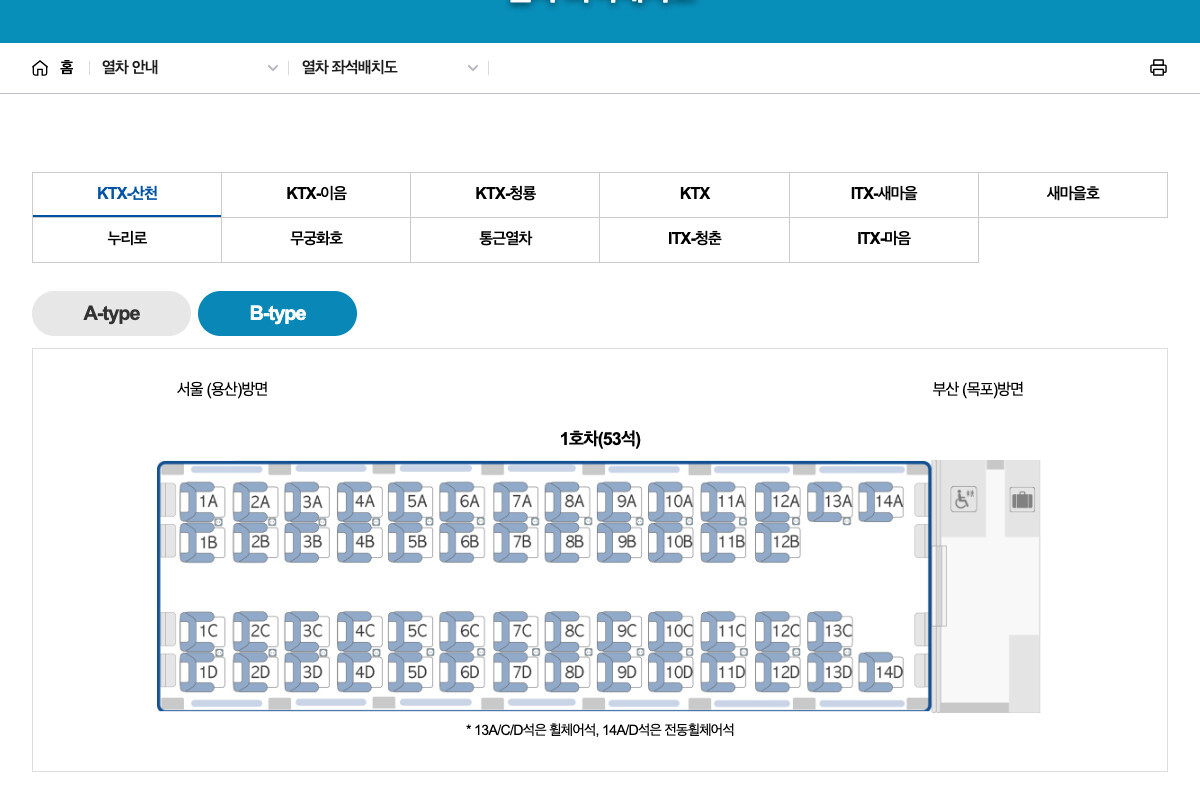The width and height of the screenshot is (1200, 800).
Task: Select seat 4B in seat map
Action: (x=359, y=542)
